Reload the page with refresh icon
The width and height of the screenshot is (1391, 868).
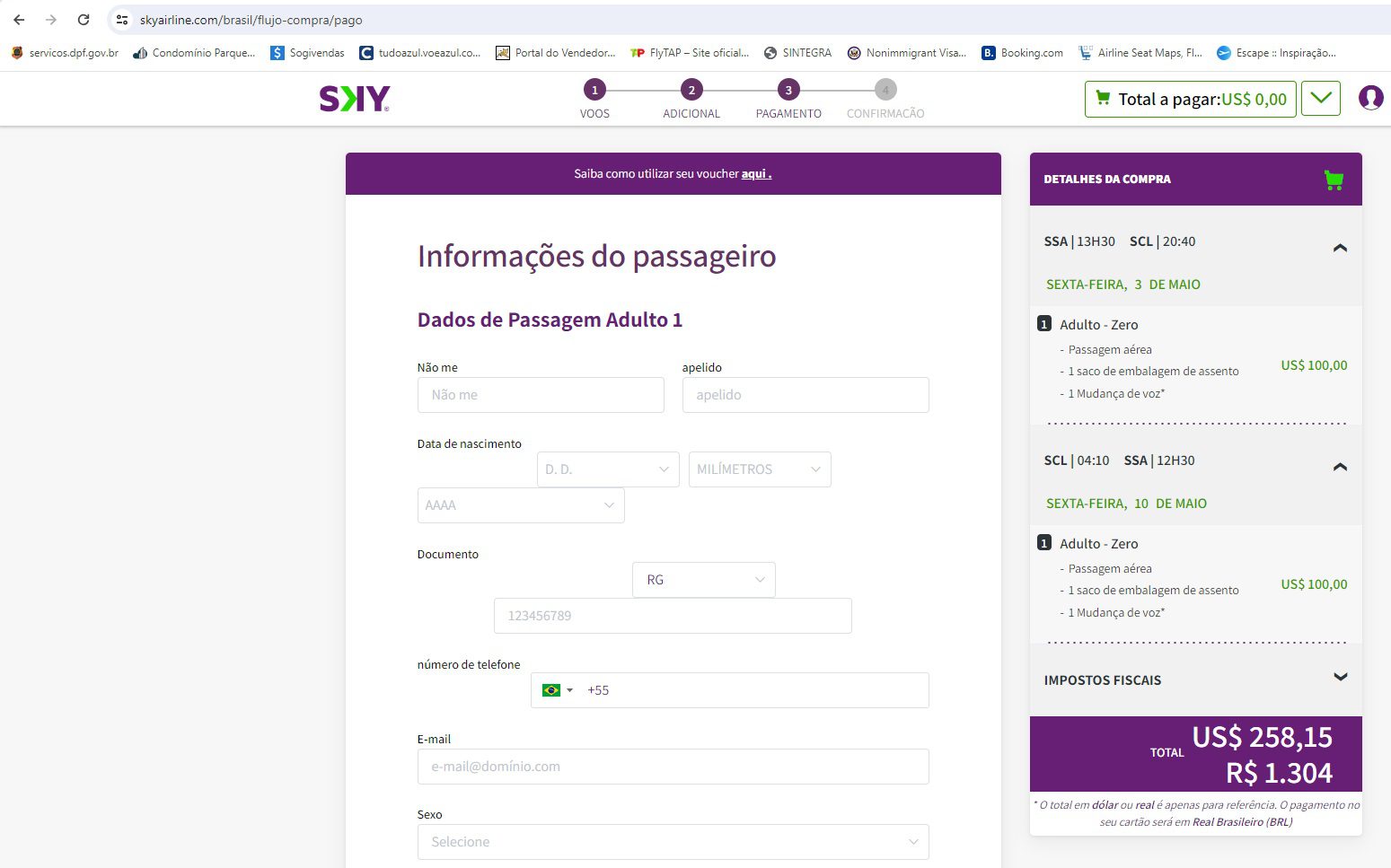[84, 20]
